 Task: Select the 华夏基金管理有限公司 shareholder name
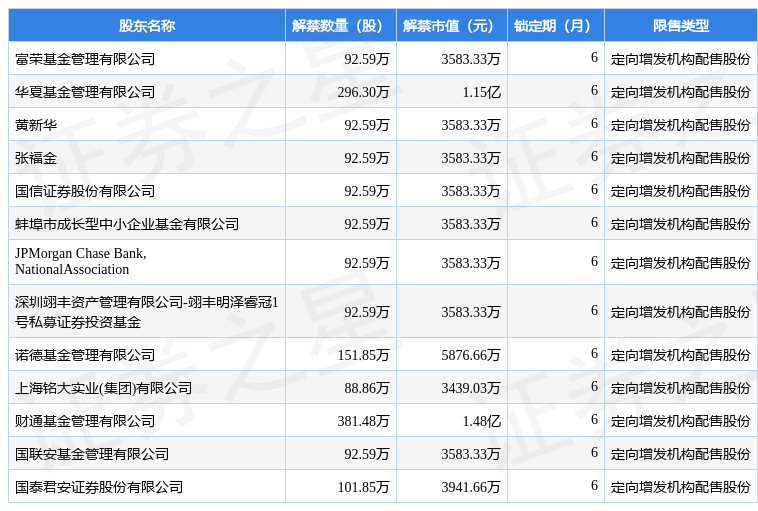[x=85, y=92]
